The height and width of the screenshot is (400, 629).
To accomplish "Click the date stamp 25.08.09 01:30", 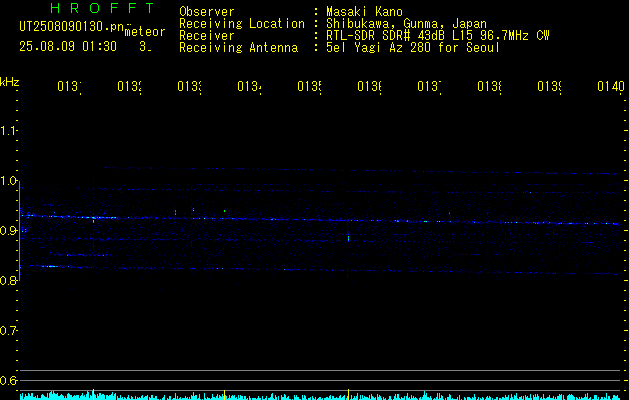I will click(68, 47).
